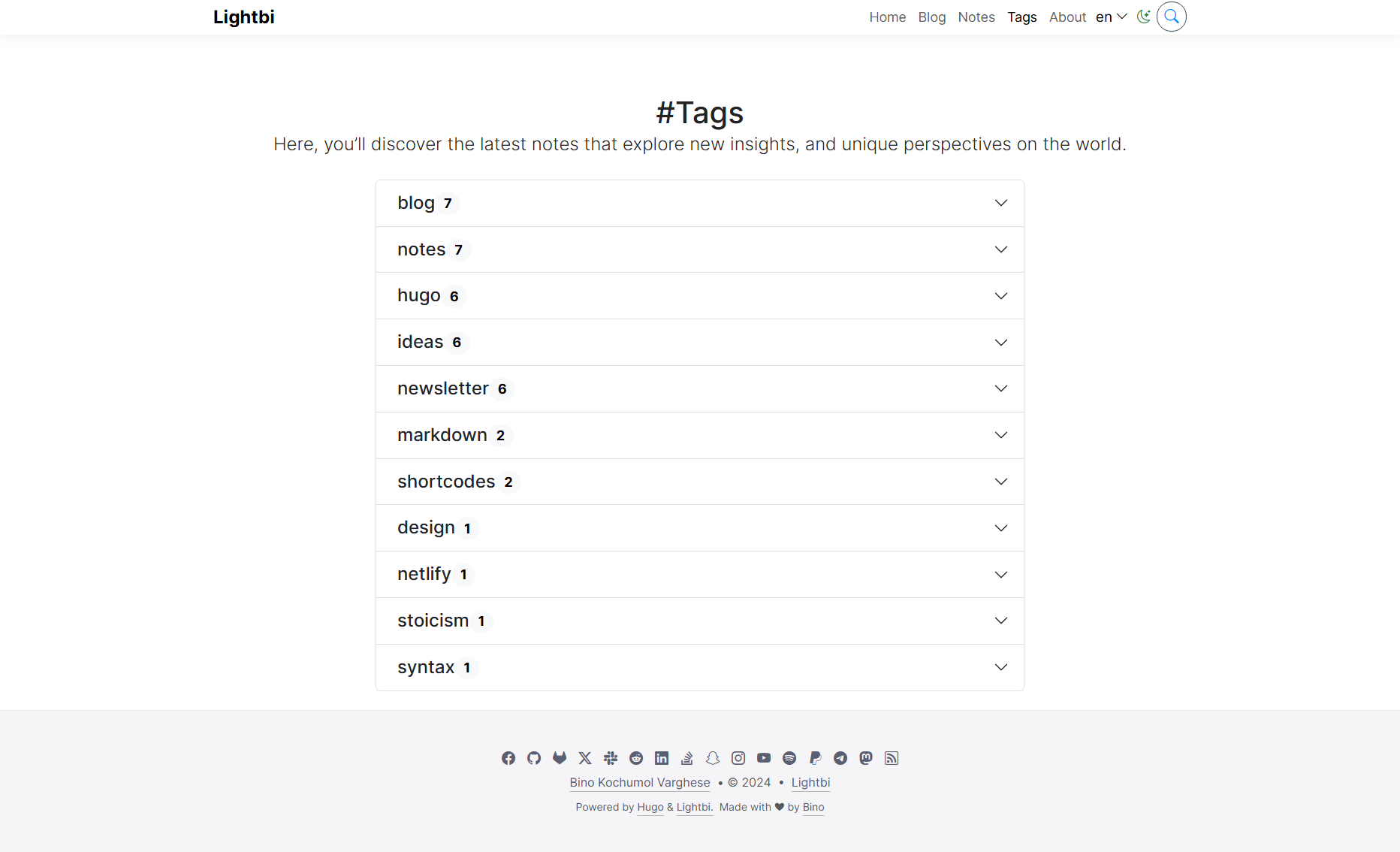The width and height of the screenshot is (1400, 852).
Task: Open Lightbi link in 'Powered by' line
Action: (695, 807)
